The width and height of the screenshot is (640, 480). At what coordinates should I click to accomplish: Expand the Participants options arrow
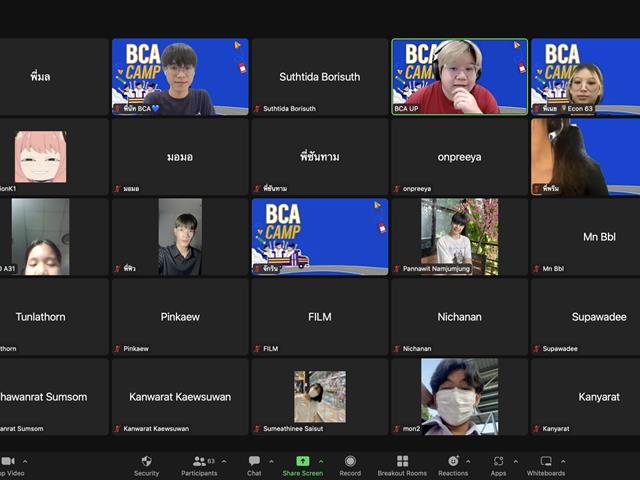point(224,461)
